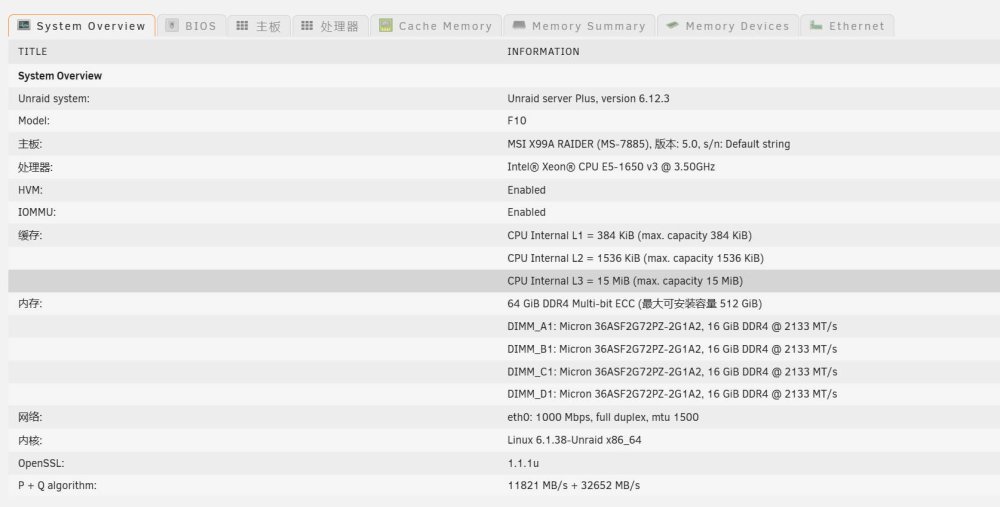
Task: Select 'Unraid server Plus, version 6.12.3' value
Action: [588, 99]
